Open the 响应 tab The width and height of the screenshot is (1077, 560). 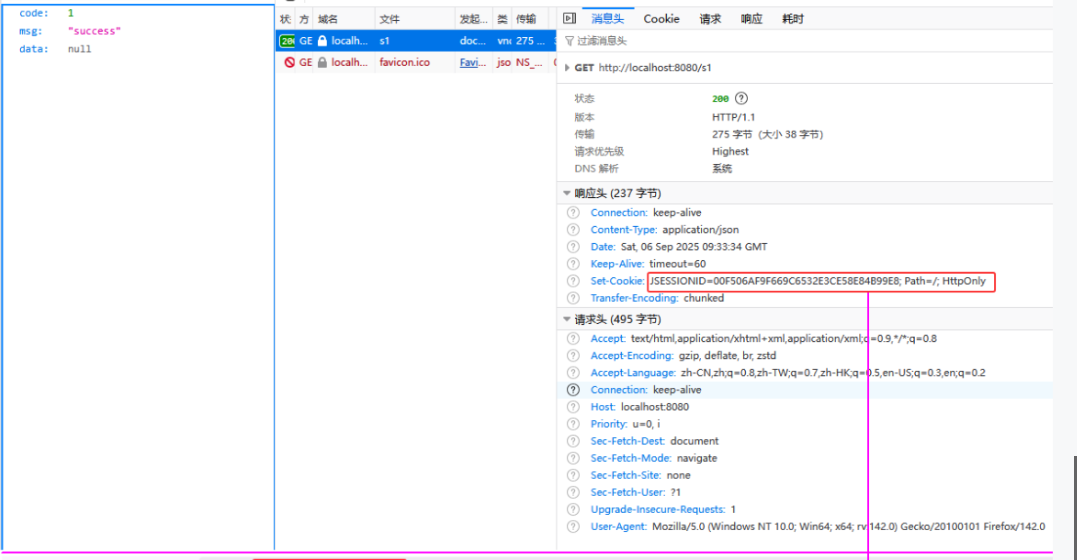point(751,19)
